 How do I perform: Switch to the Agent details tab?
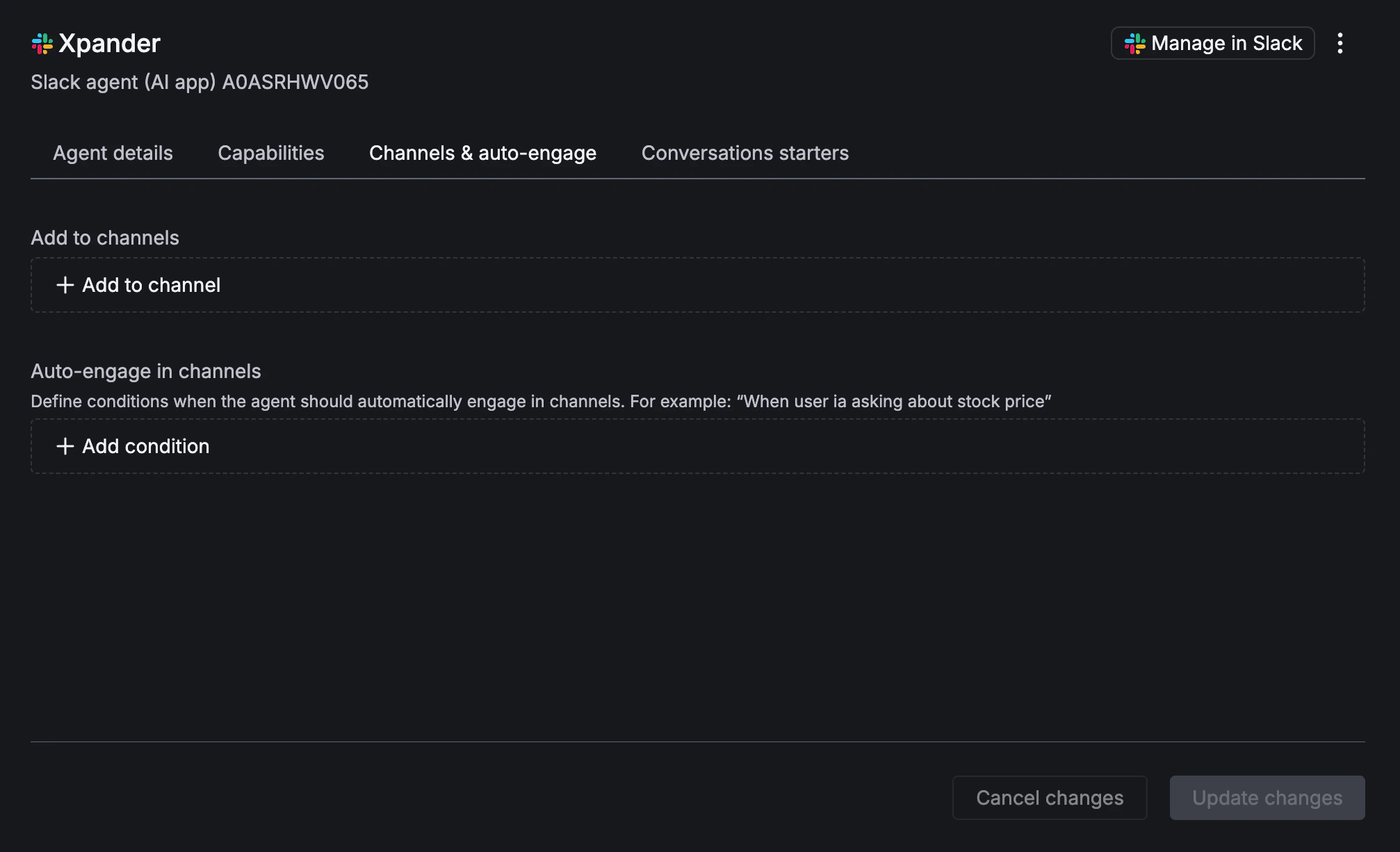click(x=113, y=153)
